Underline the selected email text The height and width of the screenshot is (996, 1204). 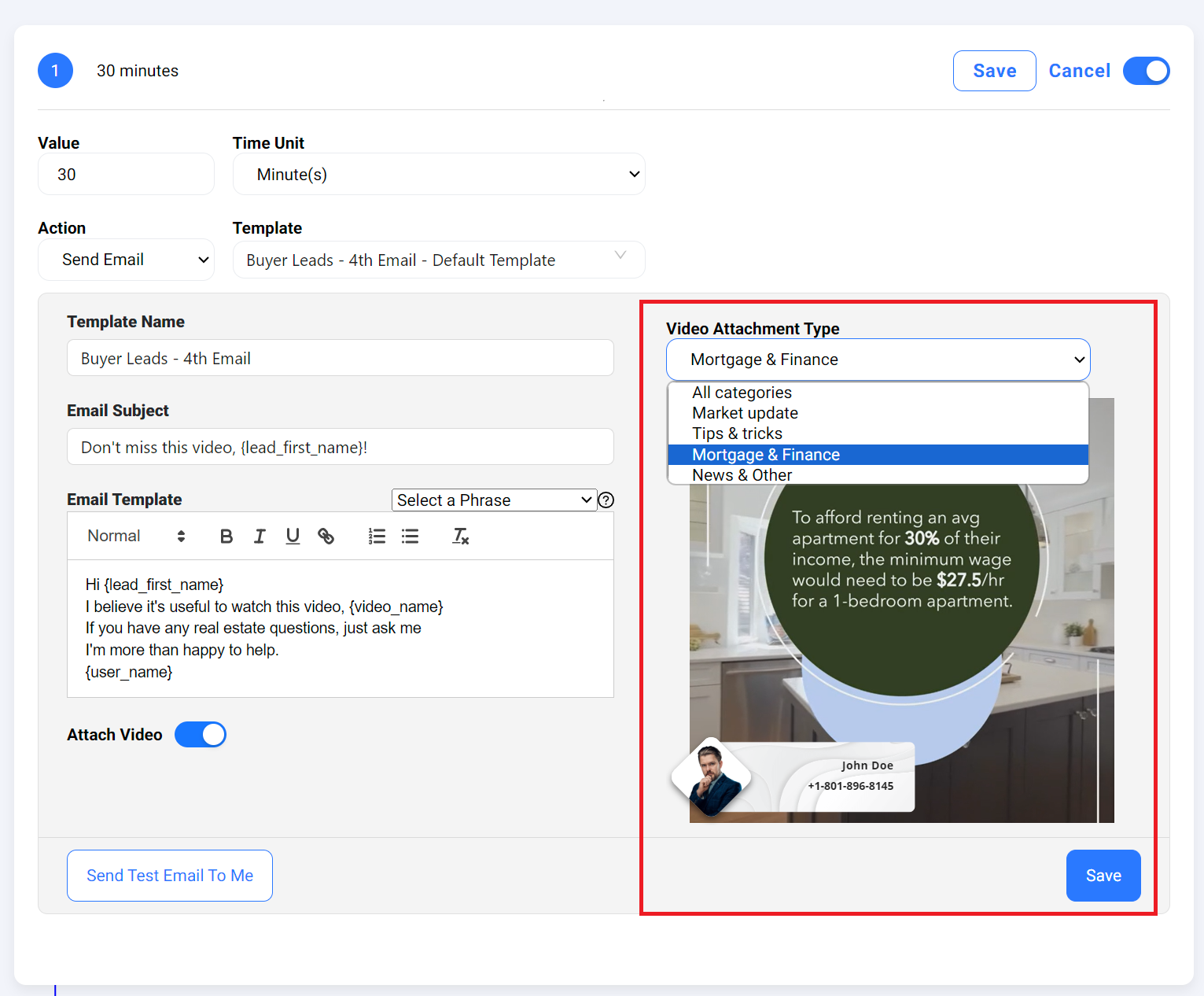pos(293,537)
